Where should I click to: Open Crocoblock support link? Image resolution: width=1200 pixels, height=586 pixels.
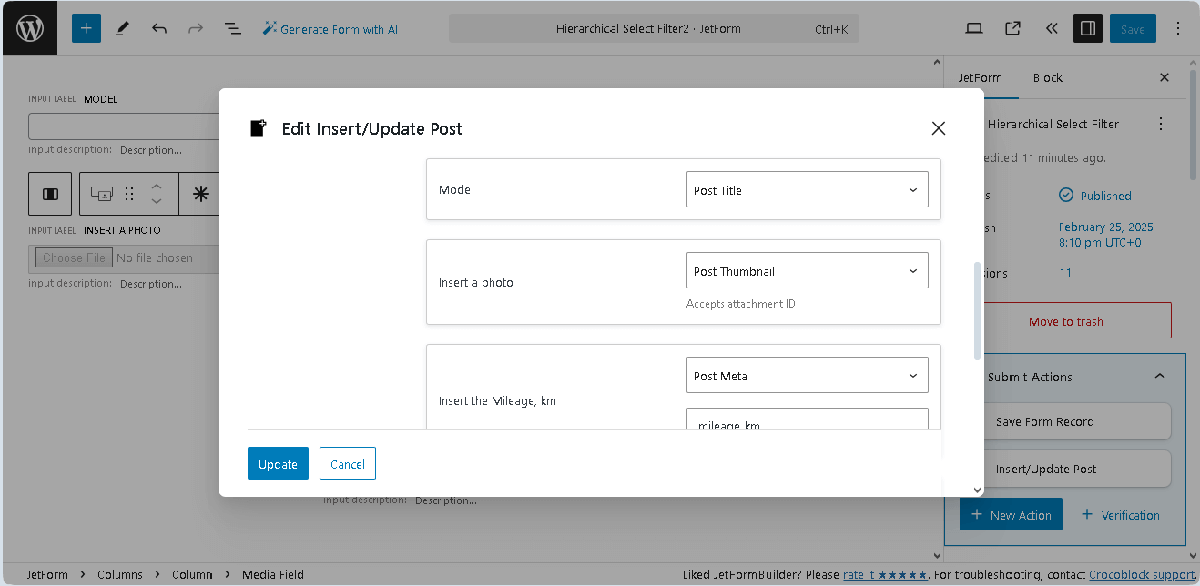(x=1147, y=574)
